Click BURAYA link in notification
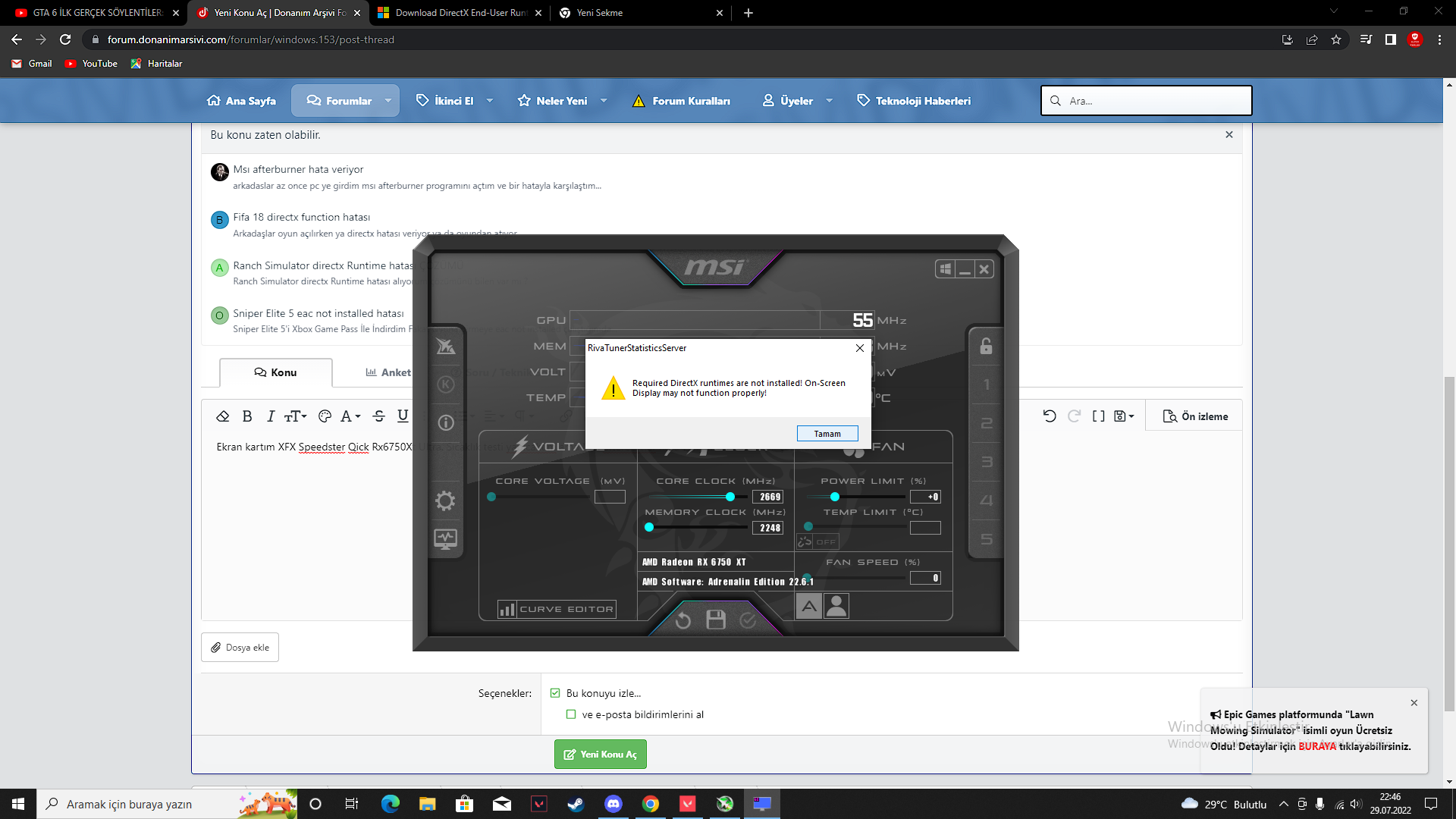1456x819 pixels. click(1317, 746)
